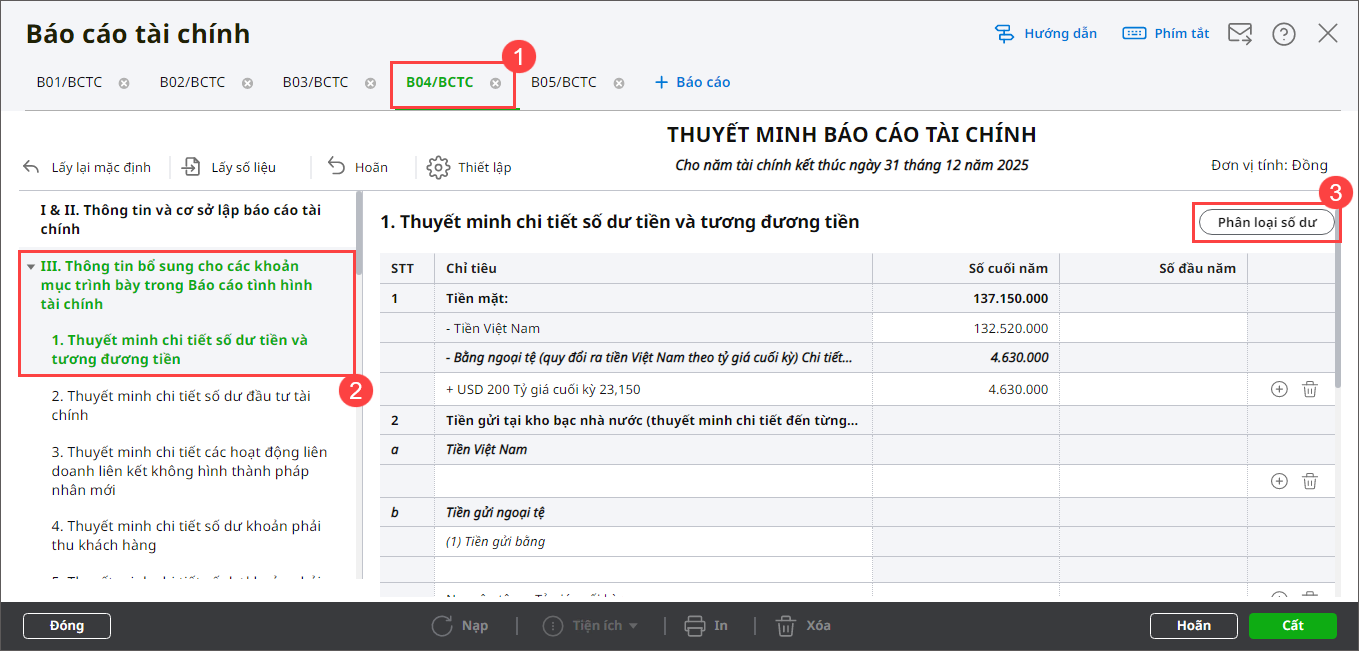Click the add row icon on USD 200 row
The width and height of the screenshot is (1359, 651).
pos(1279,389)
